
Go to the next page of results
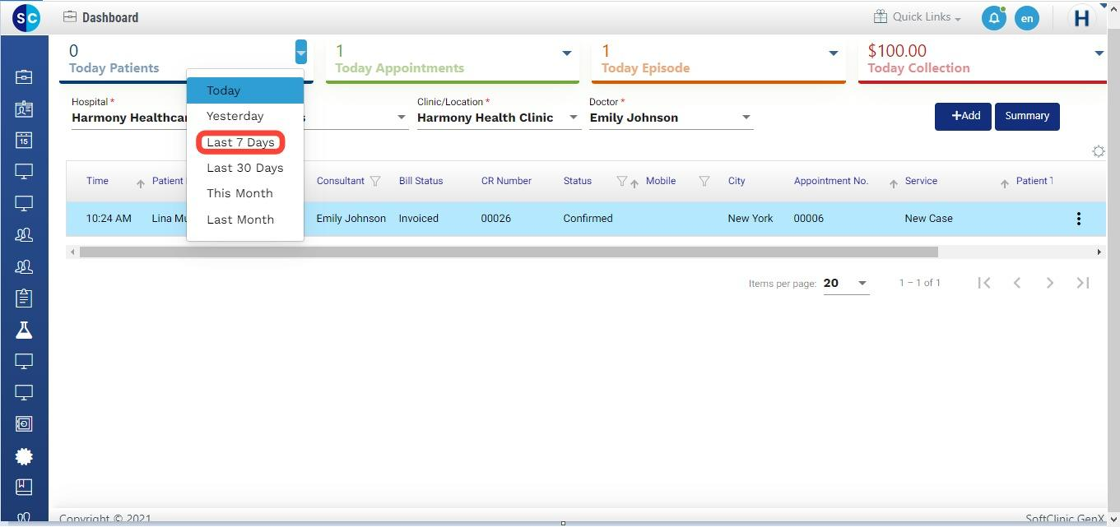[1050, 283]
